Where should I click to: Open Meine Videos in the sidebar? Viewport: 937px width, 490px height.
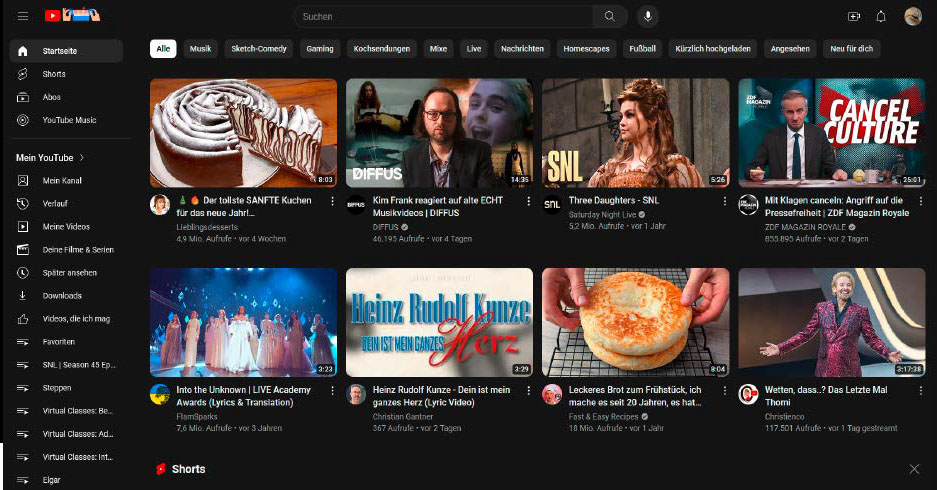[x=66, y=226]
